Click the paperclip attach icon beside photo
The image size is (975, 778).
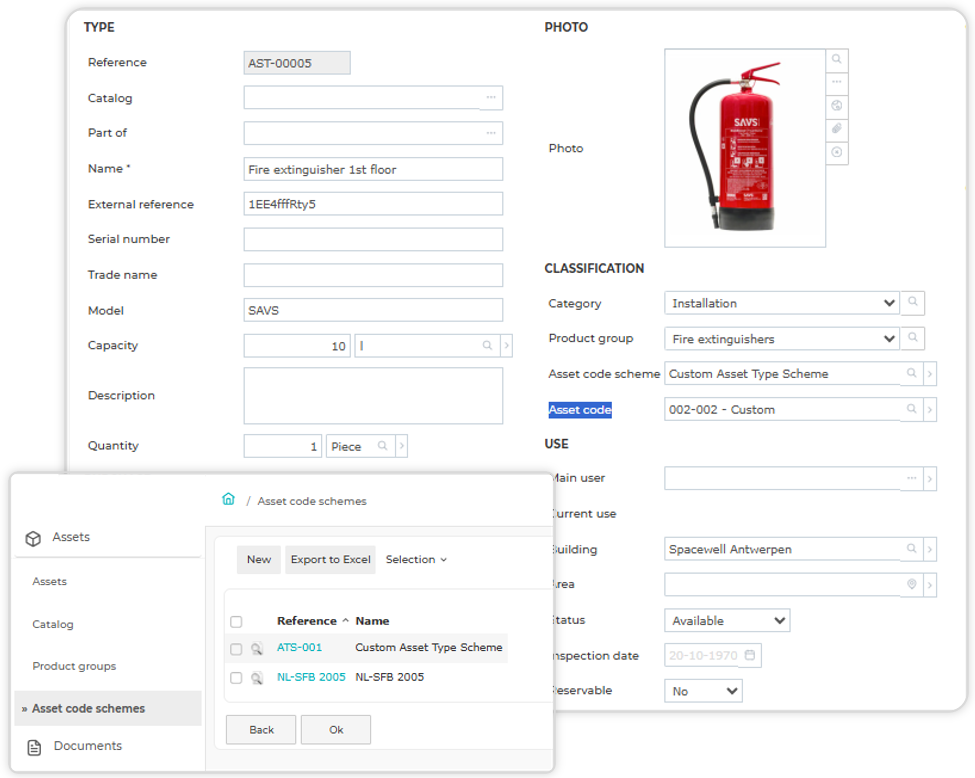pyautogui.click(x=837, y=129)
